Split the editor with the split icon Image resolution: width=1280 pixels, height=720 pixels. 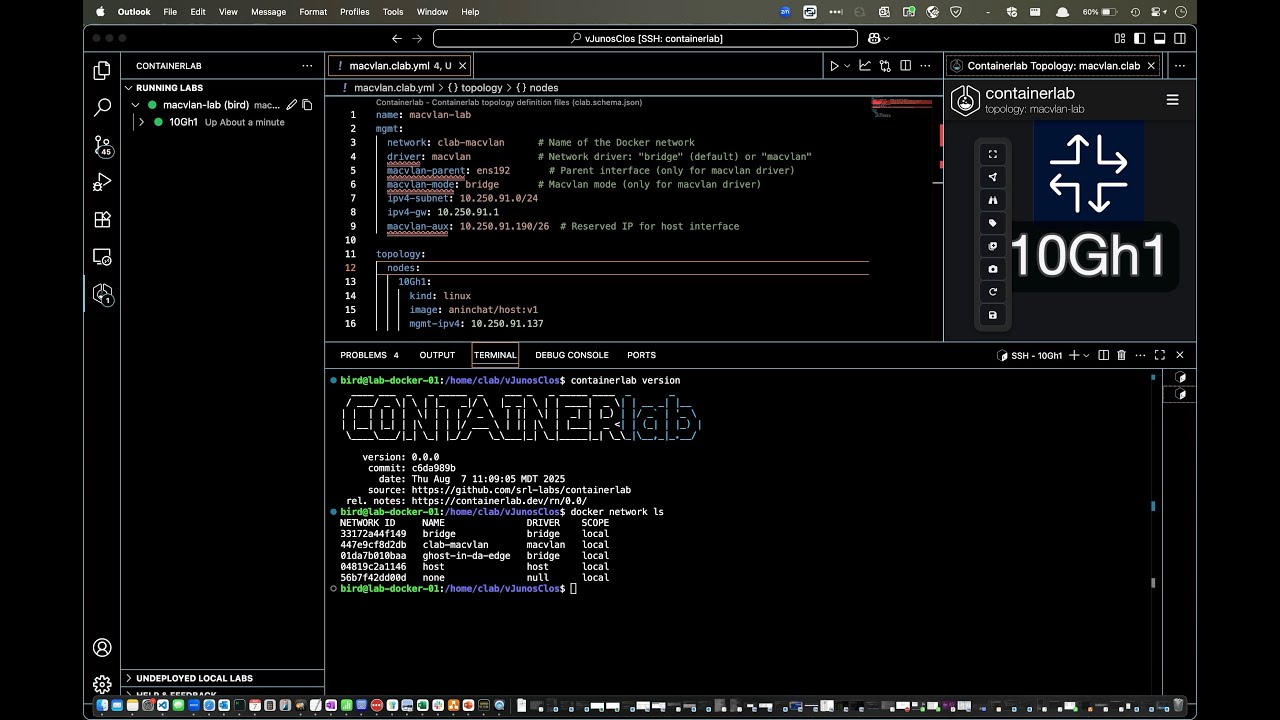pos(906,66)
